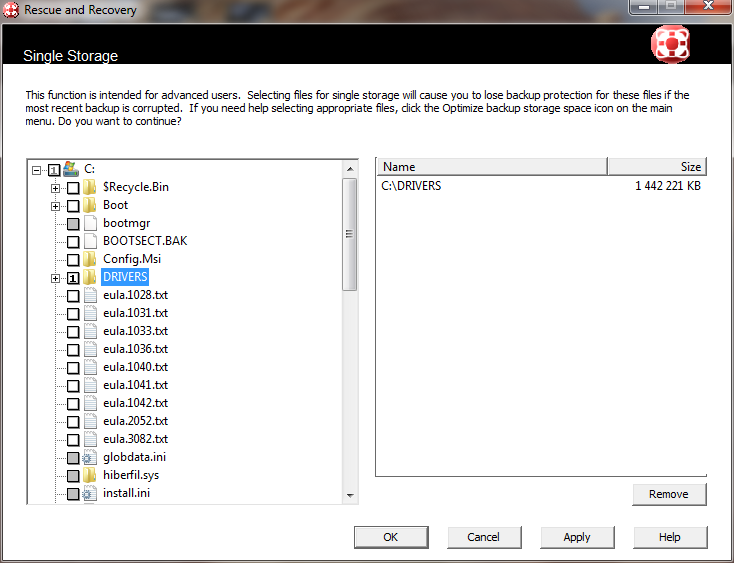Click the hiberfil.sys file icon
734x563 pixels.
90,475
